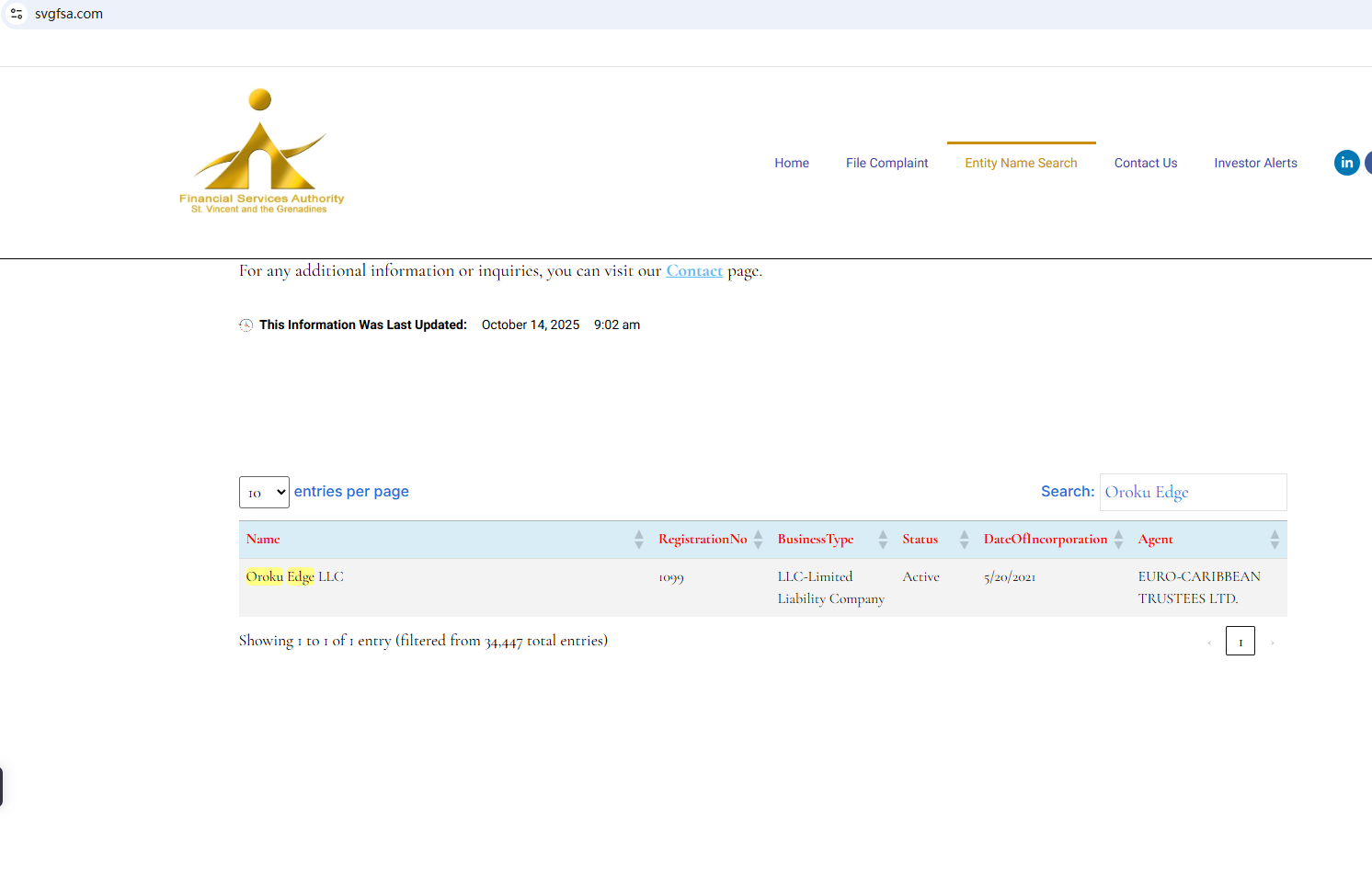Sort by Agent column sort arrows
Image resolution: width=1372 pixels, height=888 pixels.
coord(1274,540)
